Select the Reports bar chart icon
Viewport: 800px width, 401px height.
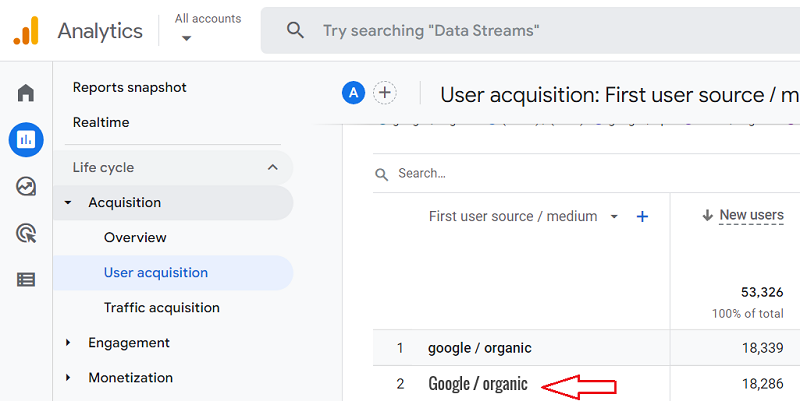tap(26, 139)
